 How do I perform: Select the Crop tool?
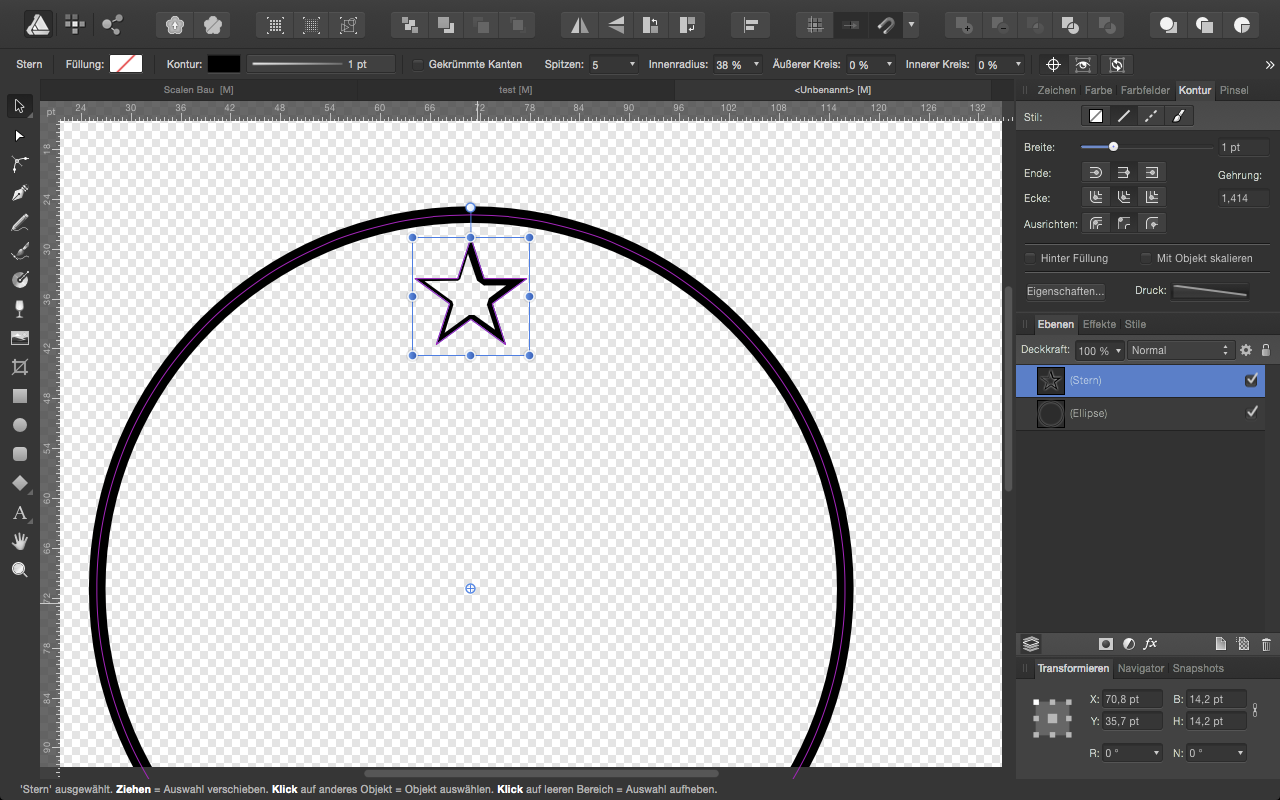(19, 367)
